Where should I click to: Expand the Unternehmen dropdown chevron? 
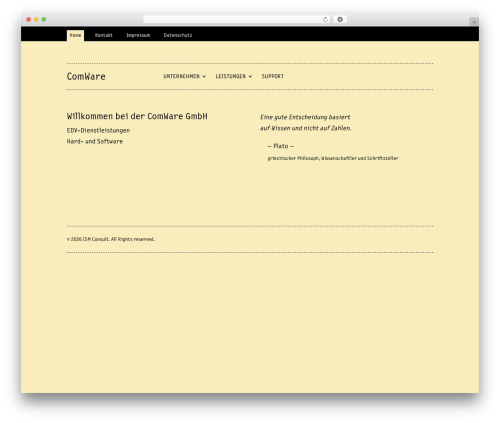coord(204,77)
